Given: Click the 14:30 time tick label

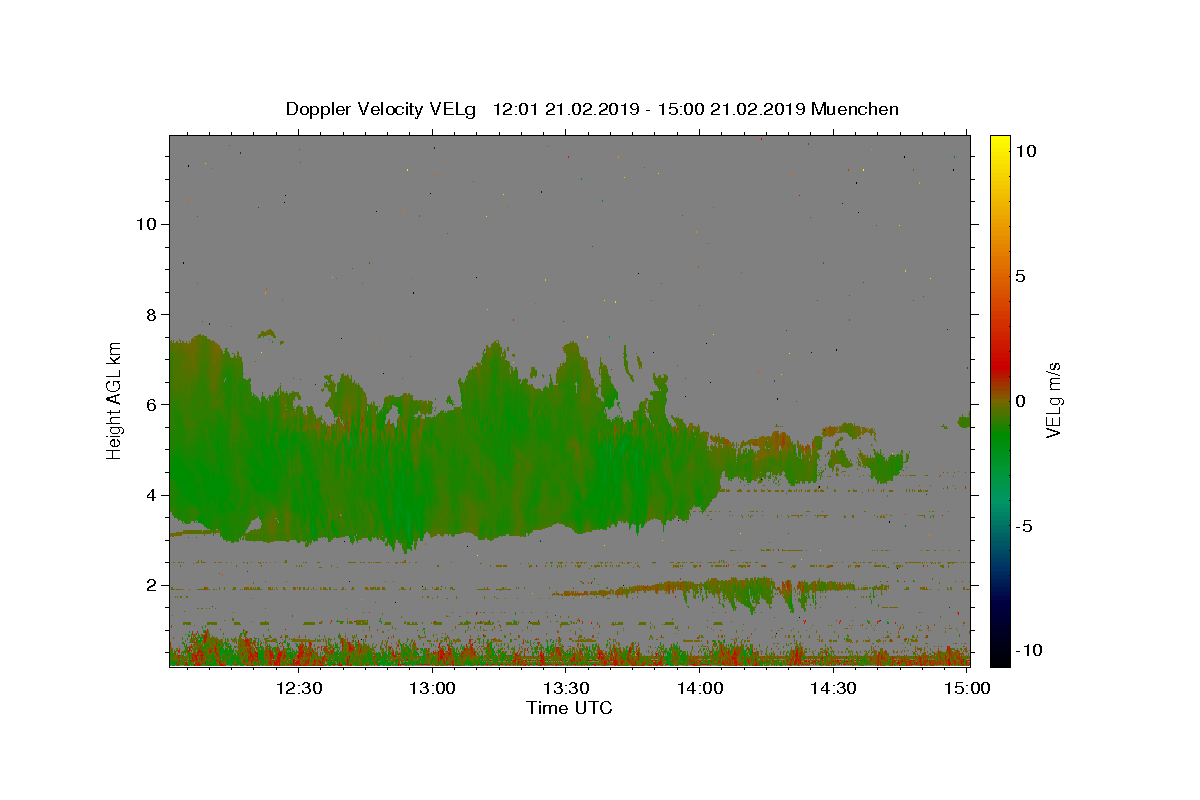Looking at the screenshot, I should [833, 688].
